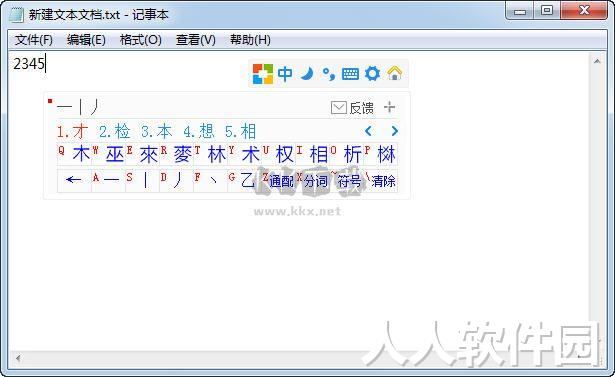Click the D left-falling stroke key
This screenshot has width=615, height=377.
[x=177, y=180]
